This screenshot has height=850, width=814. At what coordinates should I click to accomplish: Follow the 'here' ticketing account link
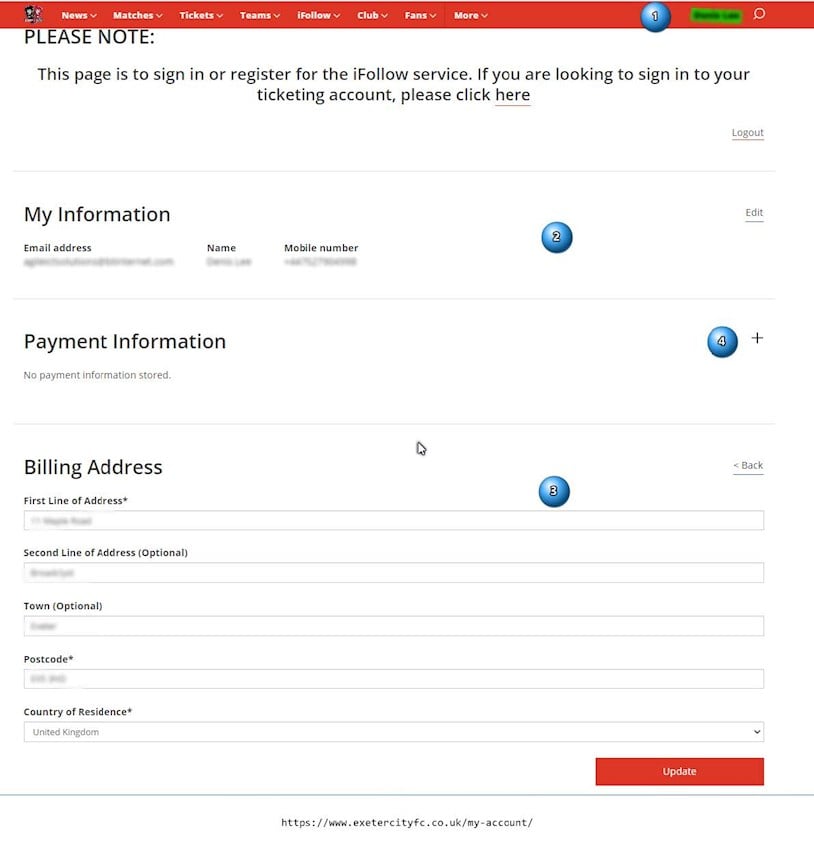[512, 95]
